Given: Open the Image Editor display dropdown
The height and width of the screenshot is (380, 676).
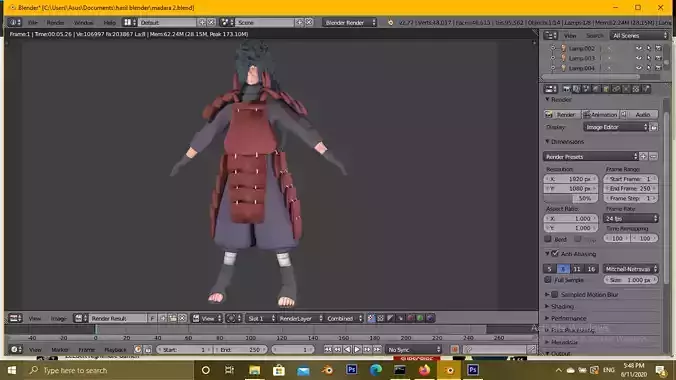Looking at the screenshot, I should 616,127.
